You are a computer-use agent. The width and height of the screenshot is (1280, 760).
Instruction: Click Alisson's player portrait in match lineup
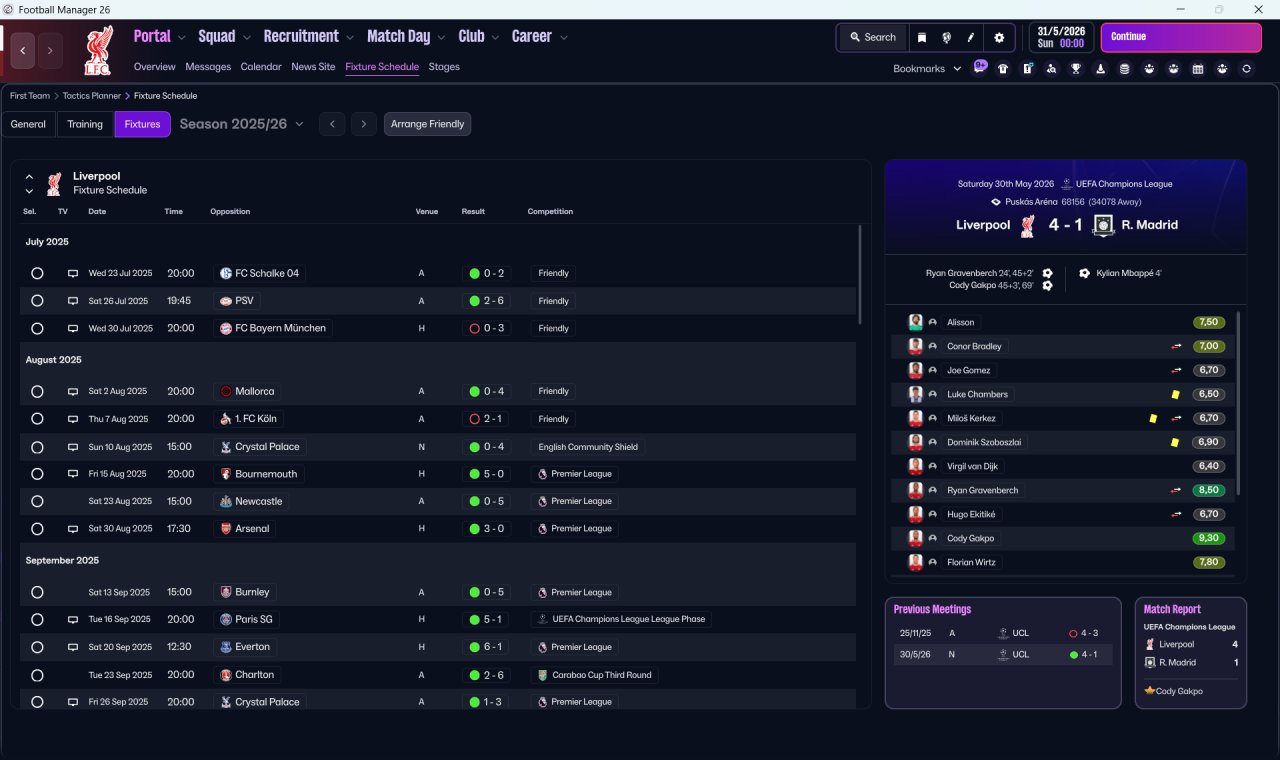click(915, 322)
